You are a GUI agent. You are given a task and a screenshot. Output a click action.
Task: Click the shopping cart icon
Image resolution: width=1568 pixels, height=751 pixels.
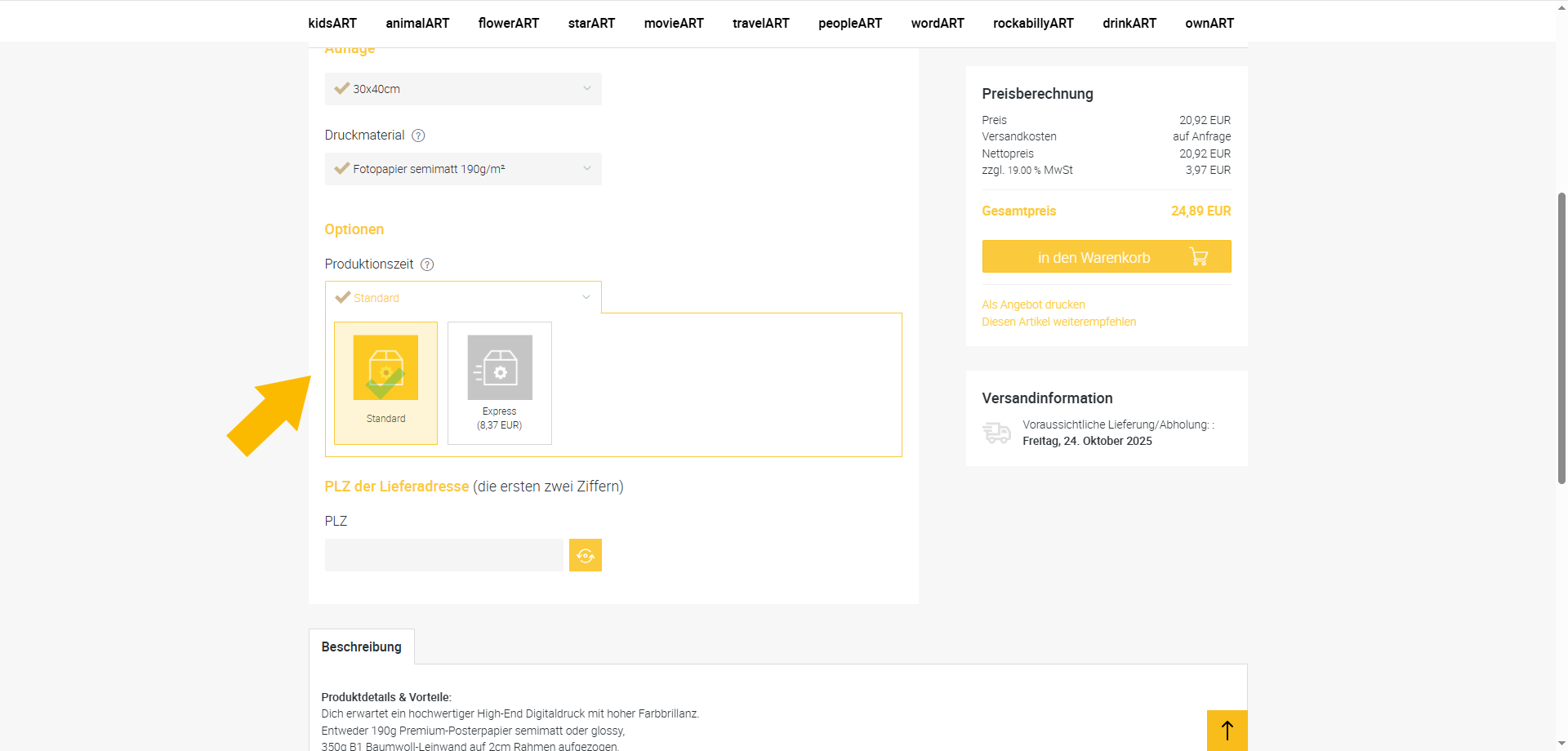1198,257
